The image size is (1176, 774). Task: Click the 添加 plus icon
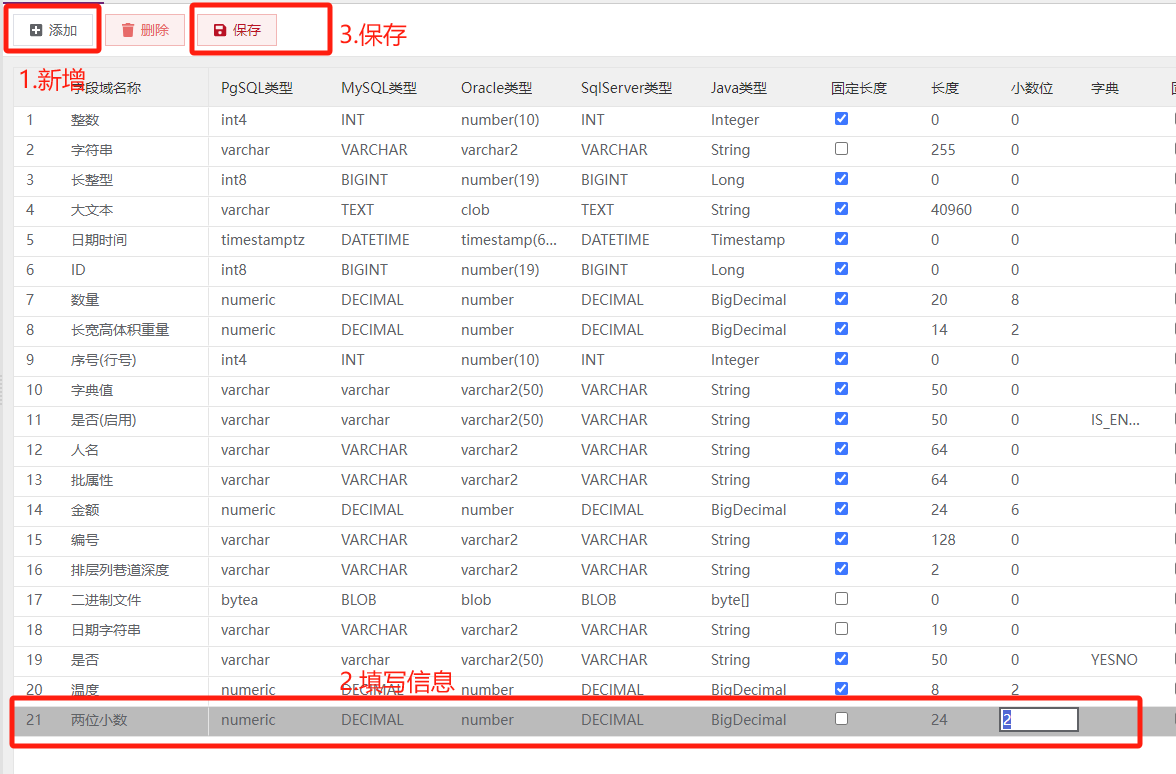click(36, 30)
